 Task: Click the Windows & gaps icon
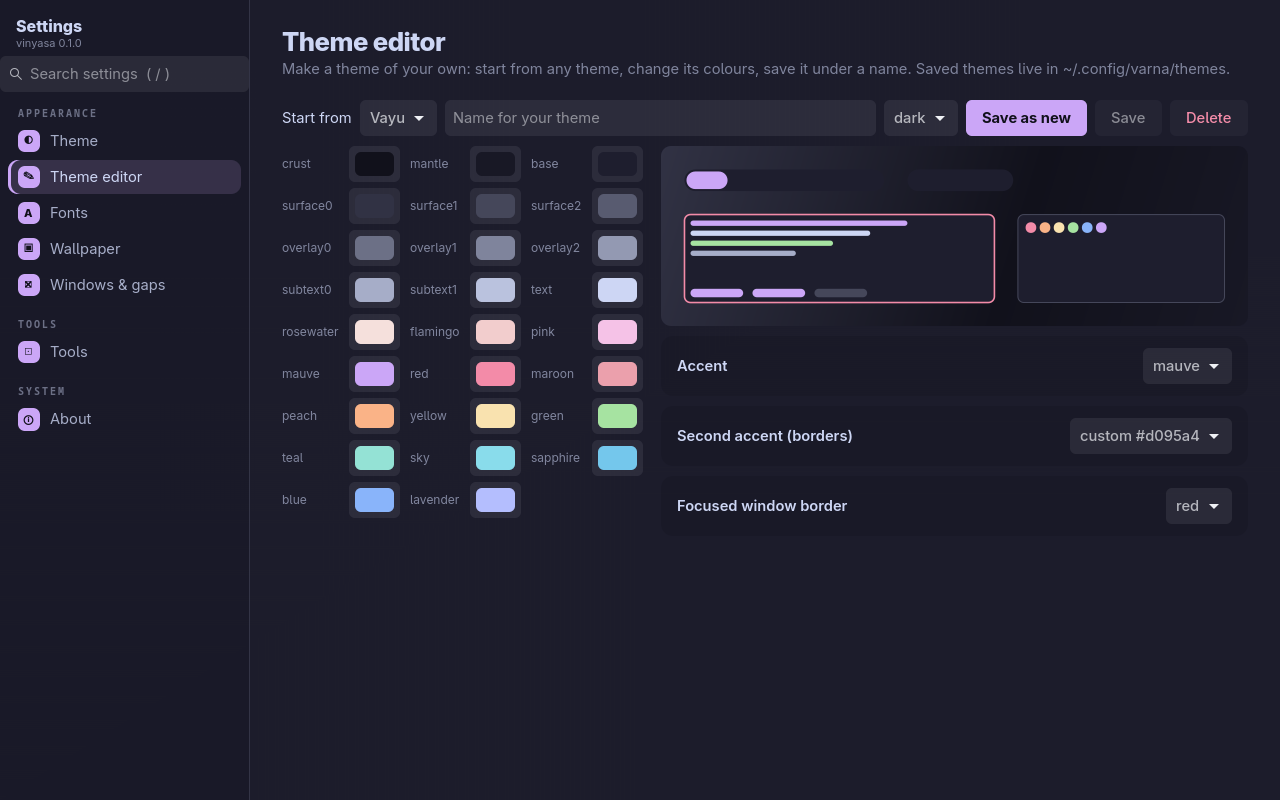click(x=29, y=285)
